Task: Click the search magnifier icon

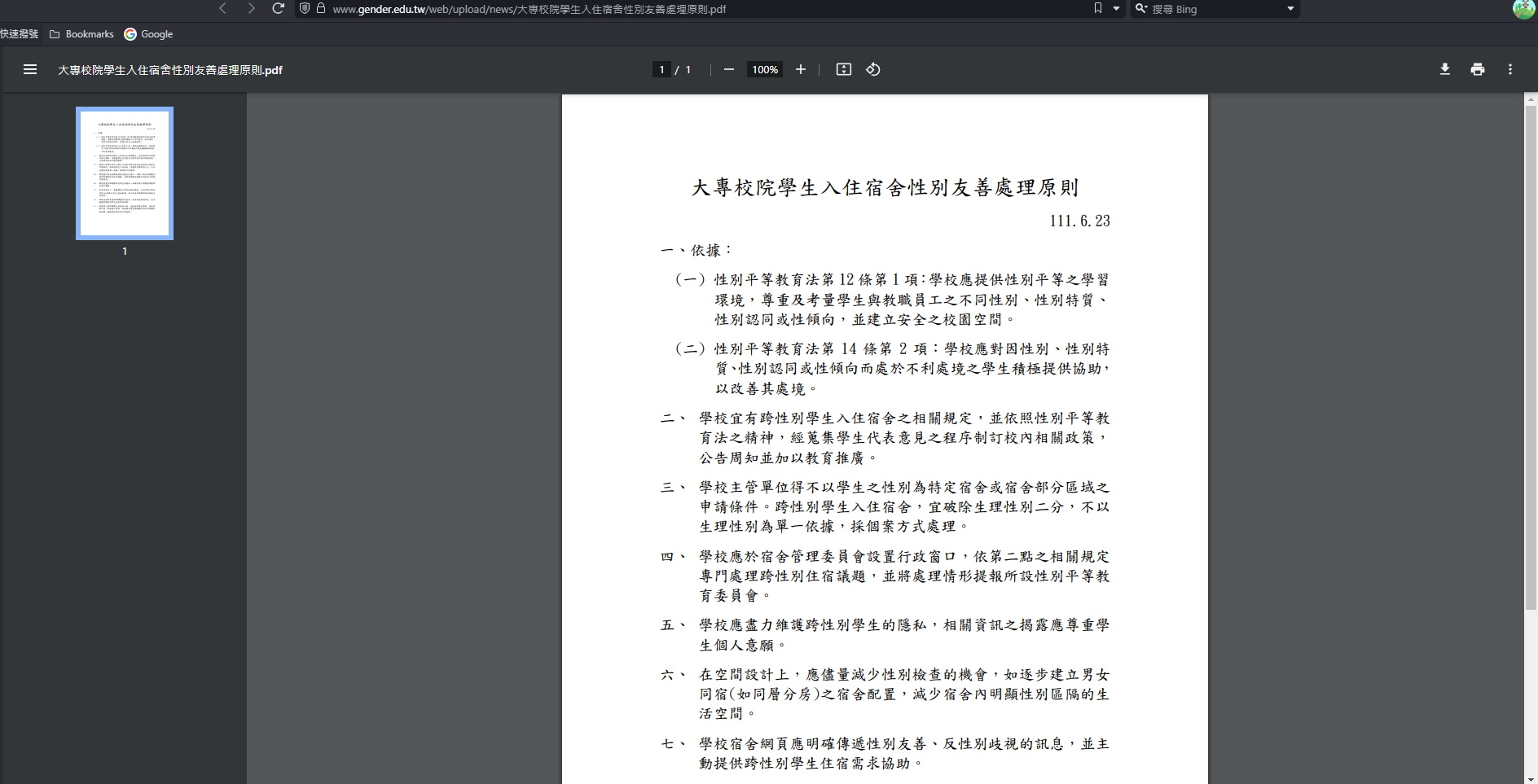Action: point(1141,8)
